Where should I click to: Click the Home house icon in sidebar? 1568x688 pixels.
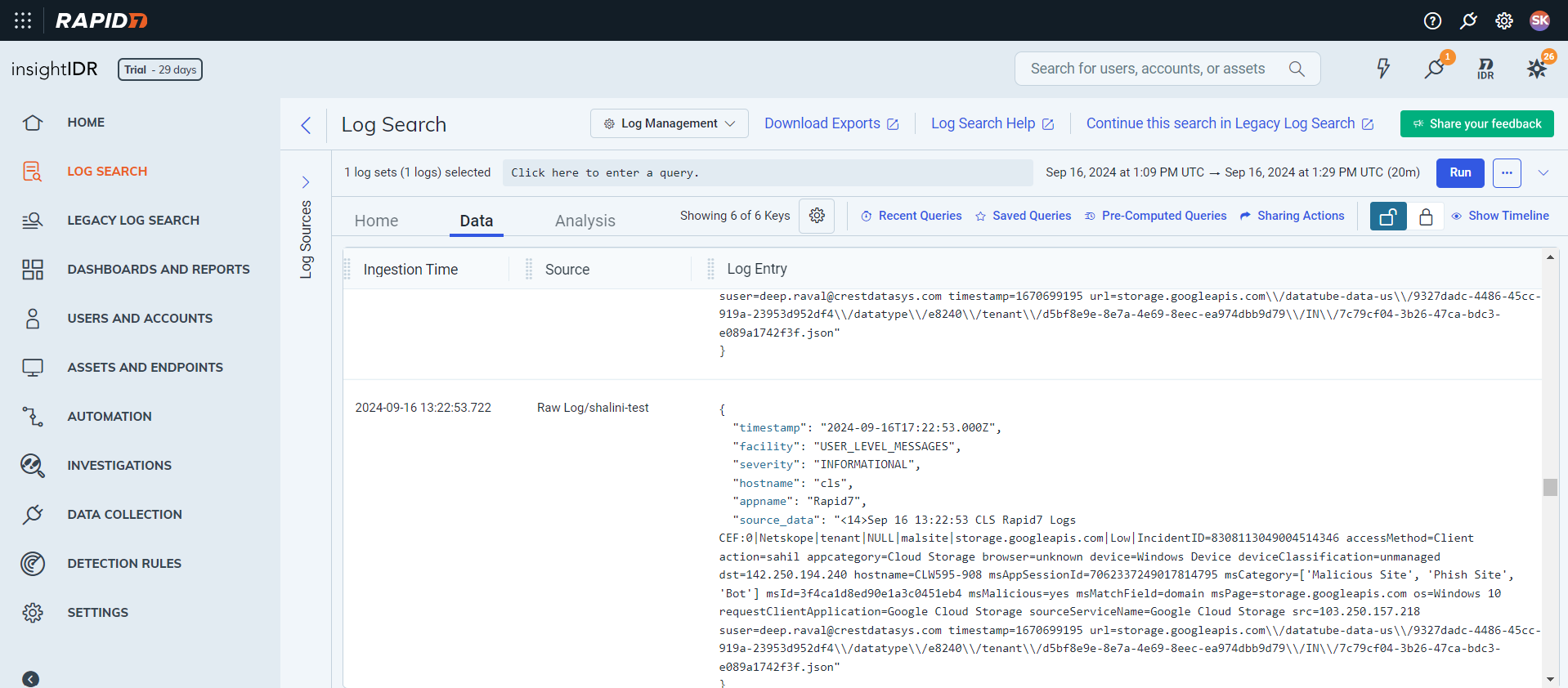pos(33,123)
